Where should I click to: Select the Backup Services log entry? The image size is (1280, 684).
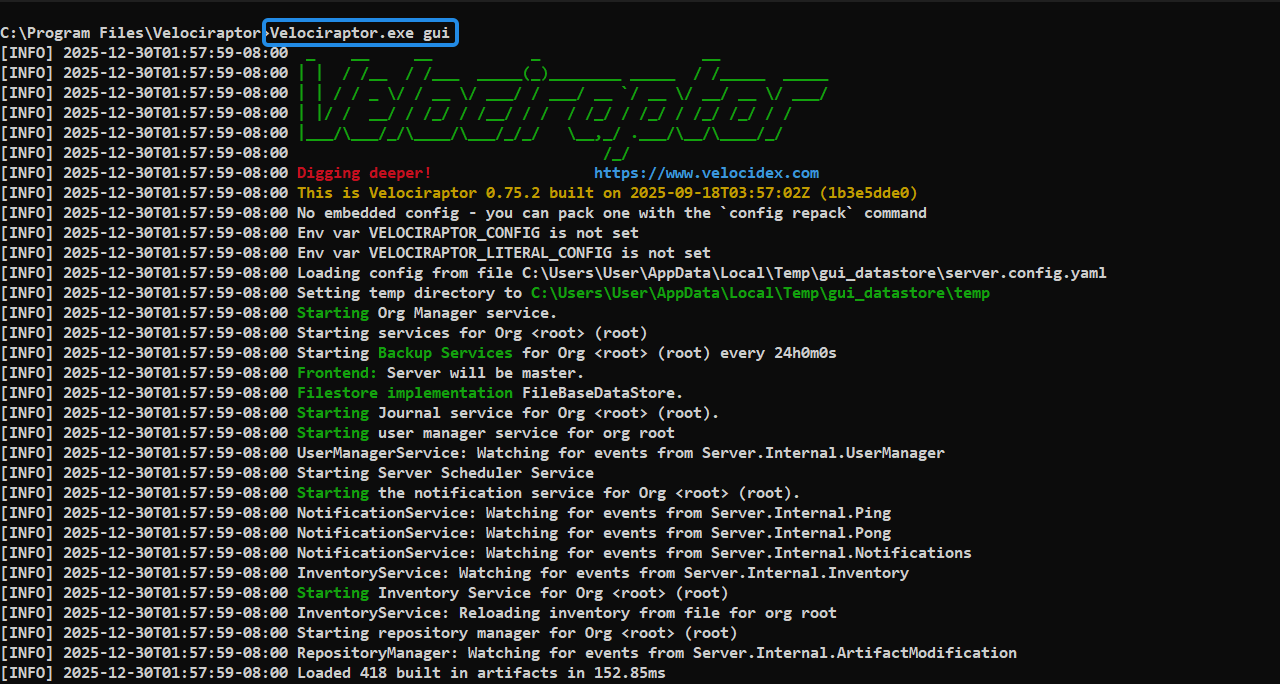[444, 352]
